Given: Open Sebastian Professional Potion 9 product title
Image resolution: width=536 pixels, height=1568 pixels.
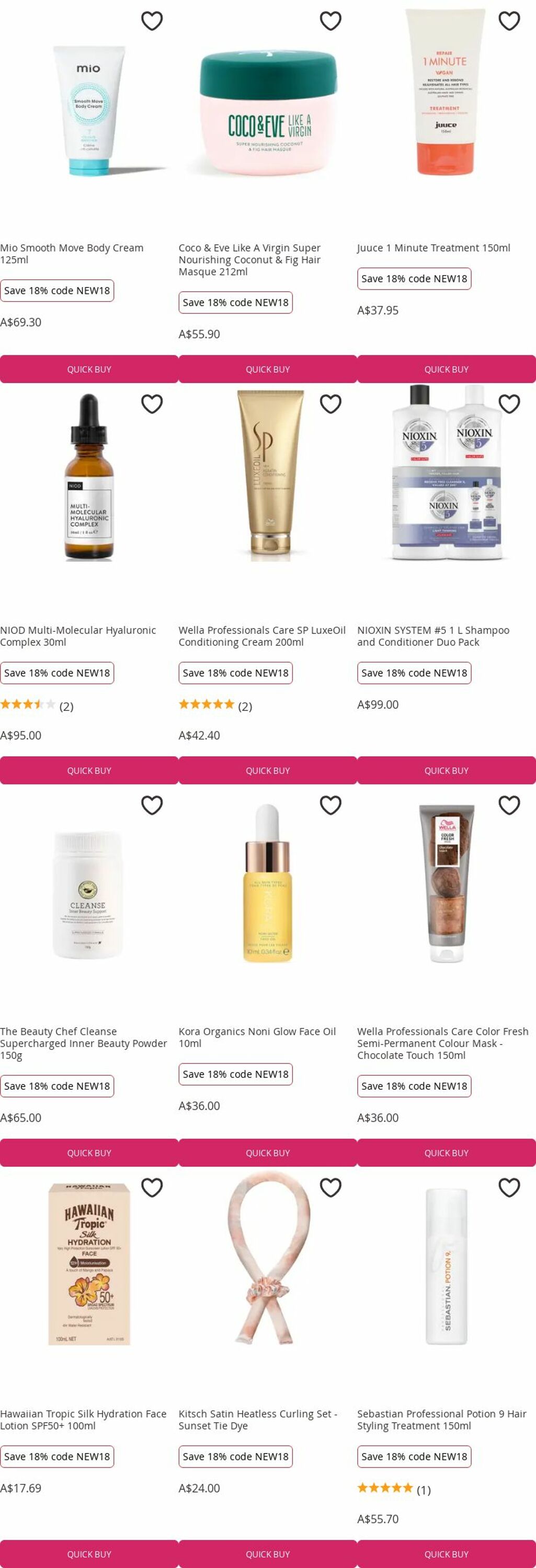Looking at the screenshot, I should [441, 1420].
